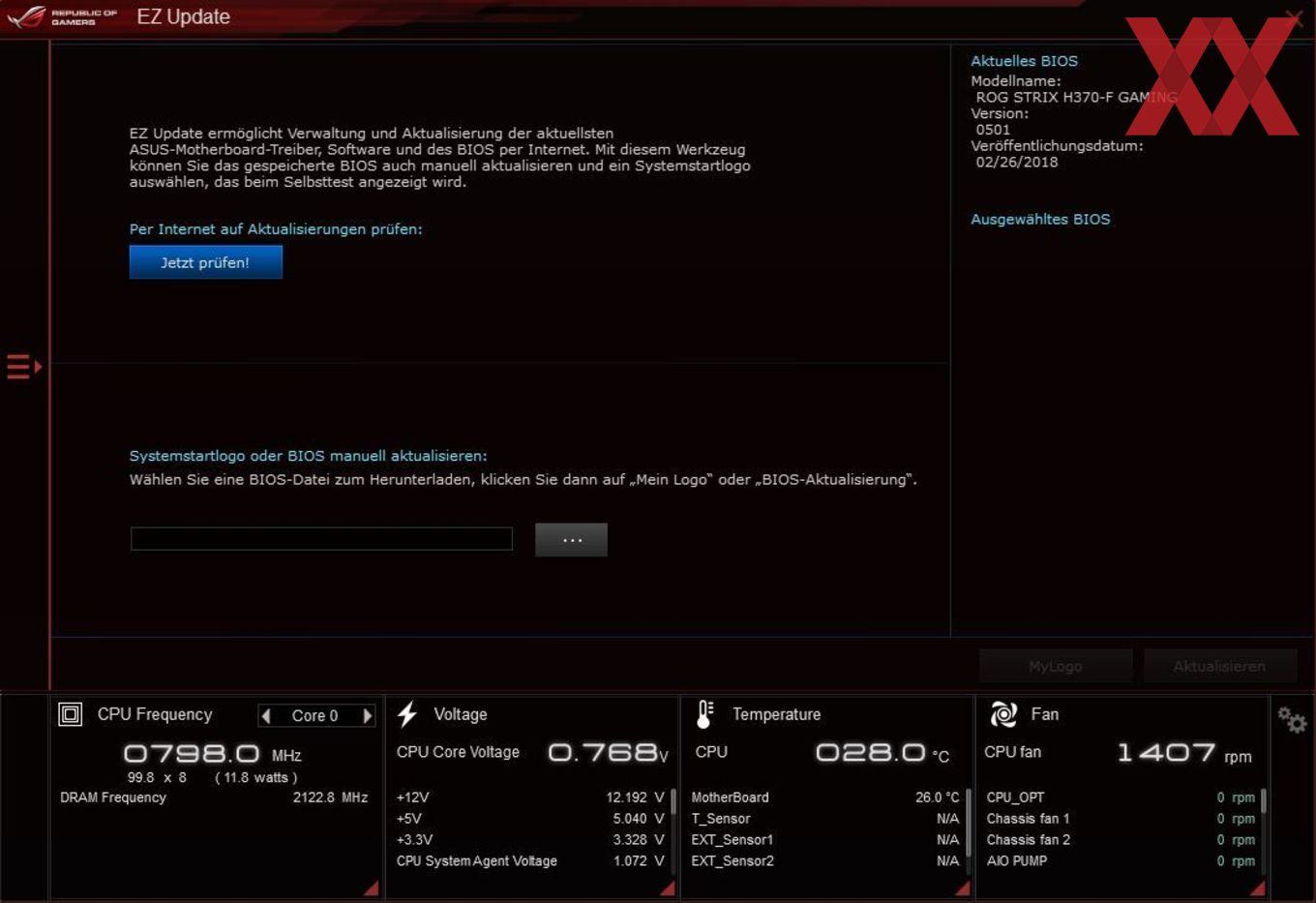This screenshot has width=1316, height=903.
Task: Expand CPU Frequency panel corner triangle
Action: pos(373,888)
